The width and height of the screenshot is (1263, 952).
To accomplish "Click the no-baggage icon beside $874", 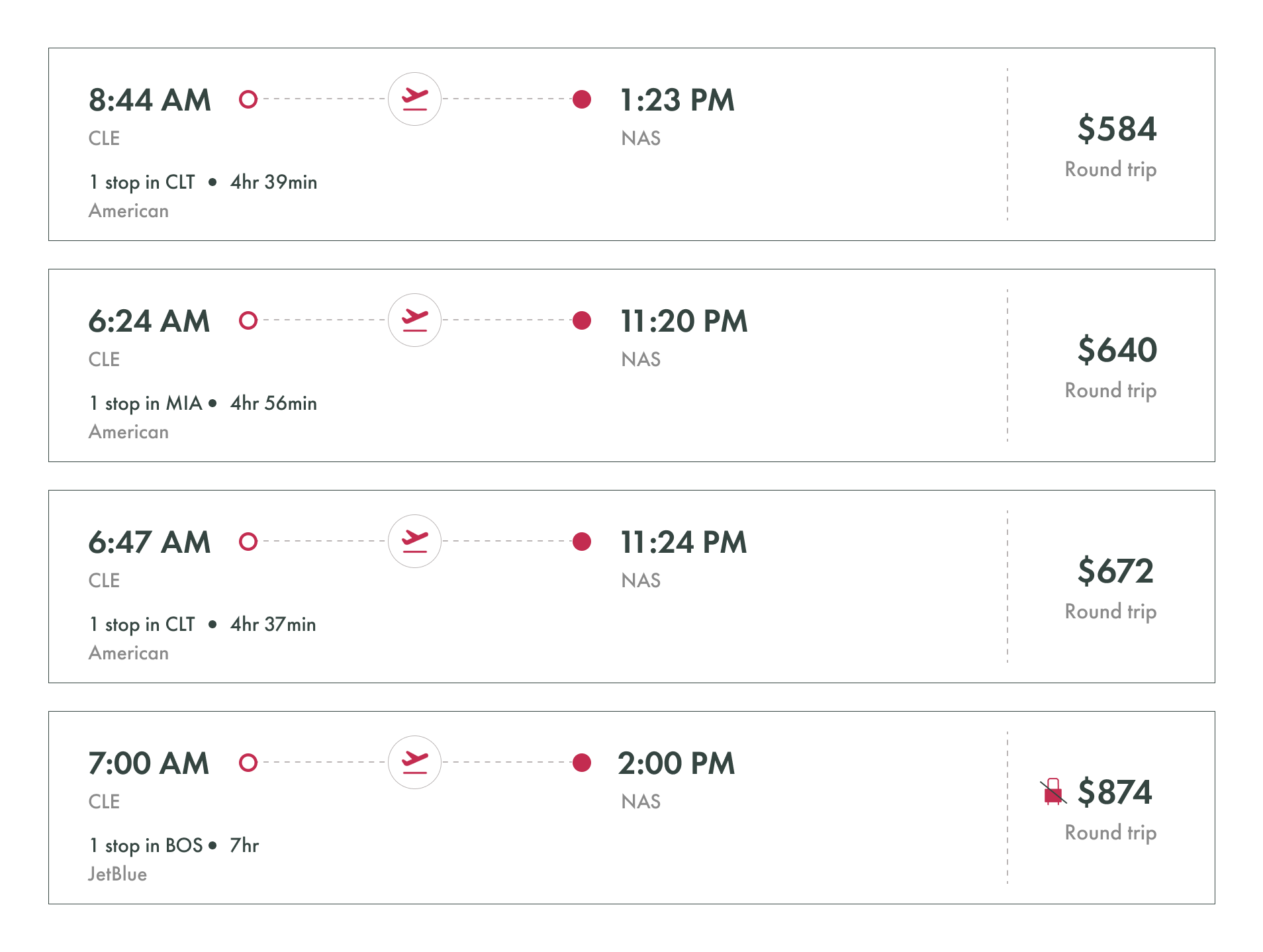I will (1053, 791).
